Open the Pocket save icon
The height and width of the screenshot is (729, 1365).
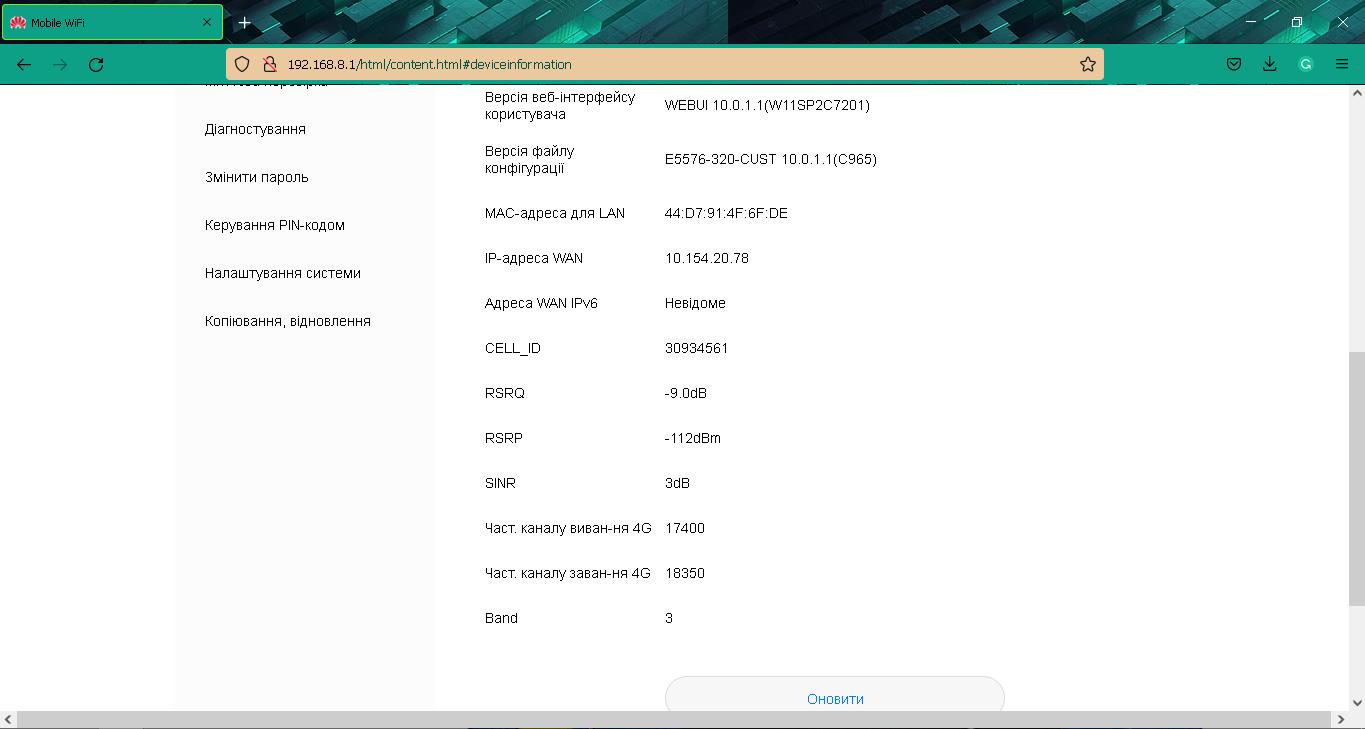[1234, 64]
